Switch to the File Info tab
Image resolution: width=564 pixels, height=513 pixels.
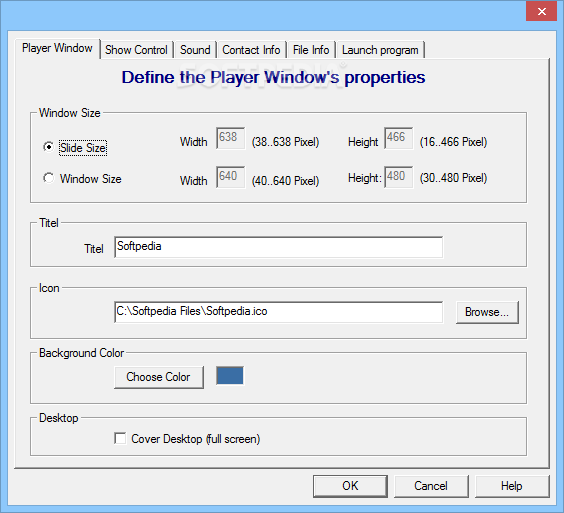click(x=311, y=50)
